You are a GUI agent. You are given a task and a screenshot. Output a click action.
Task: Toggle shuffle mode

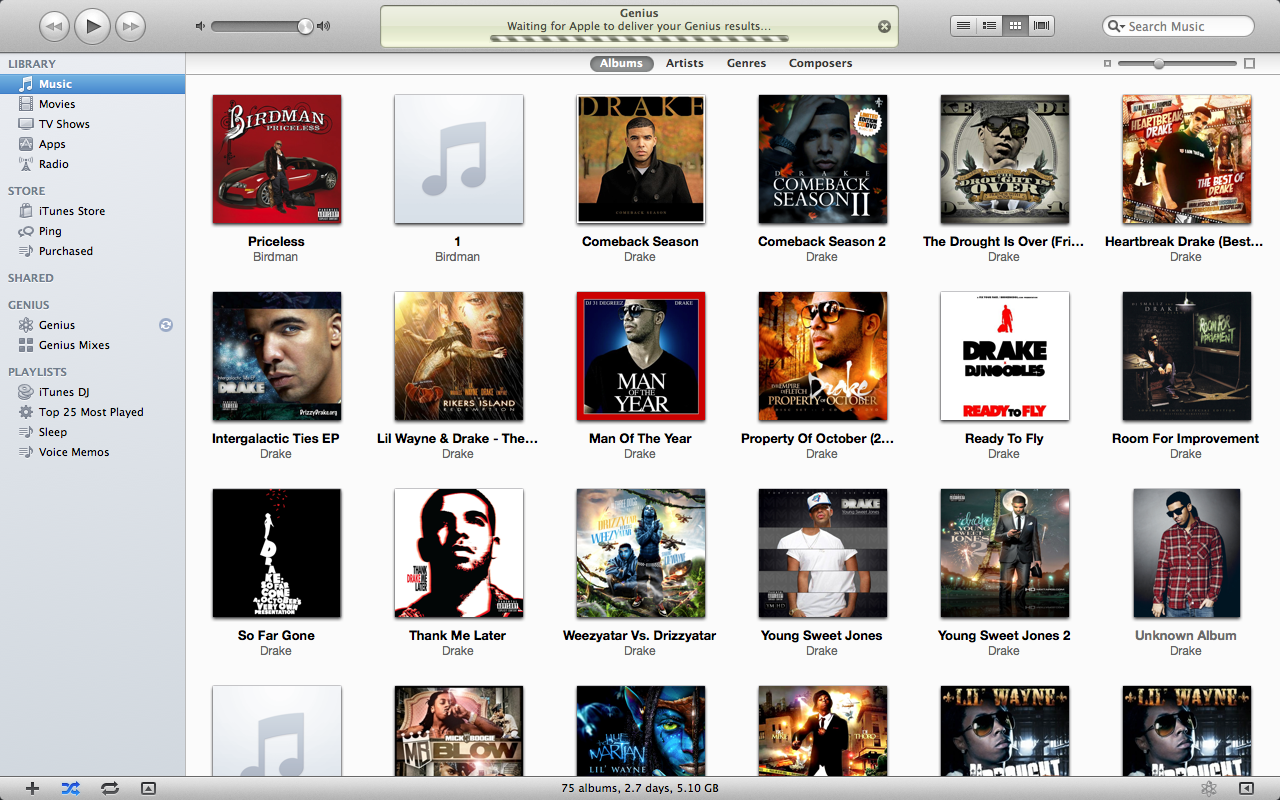pyautogui.click(x=70, y=788)
